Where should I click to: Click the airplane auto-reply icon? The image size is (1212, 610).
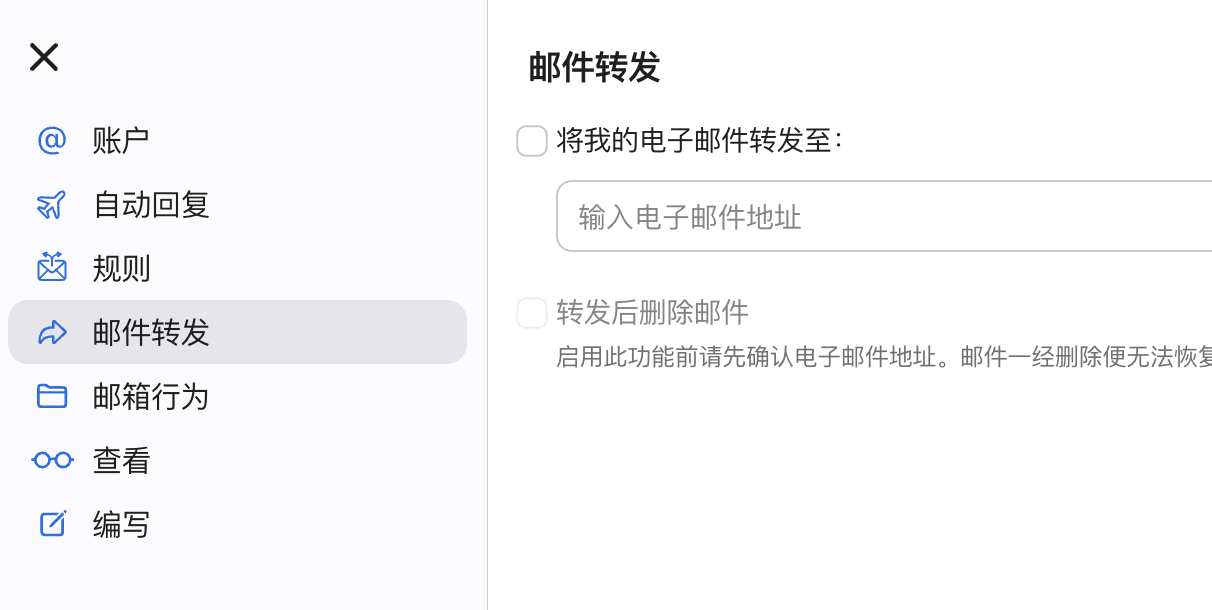coord(52,204)
